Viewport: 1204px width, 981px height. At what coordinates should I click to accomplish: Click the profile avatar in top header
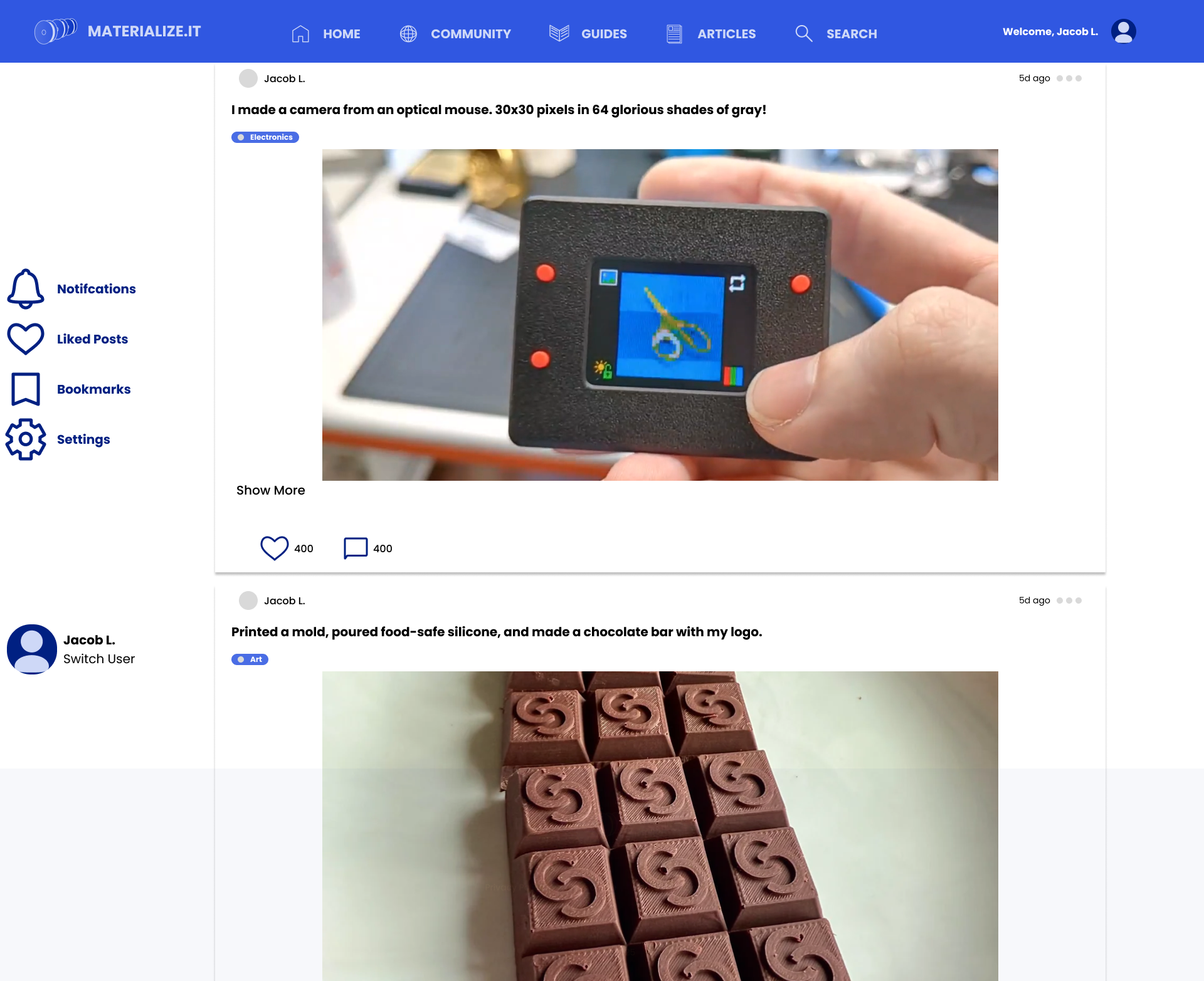1123,31
